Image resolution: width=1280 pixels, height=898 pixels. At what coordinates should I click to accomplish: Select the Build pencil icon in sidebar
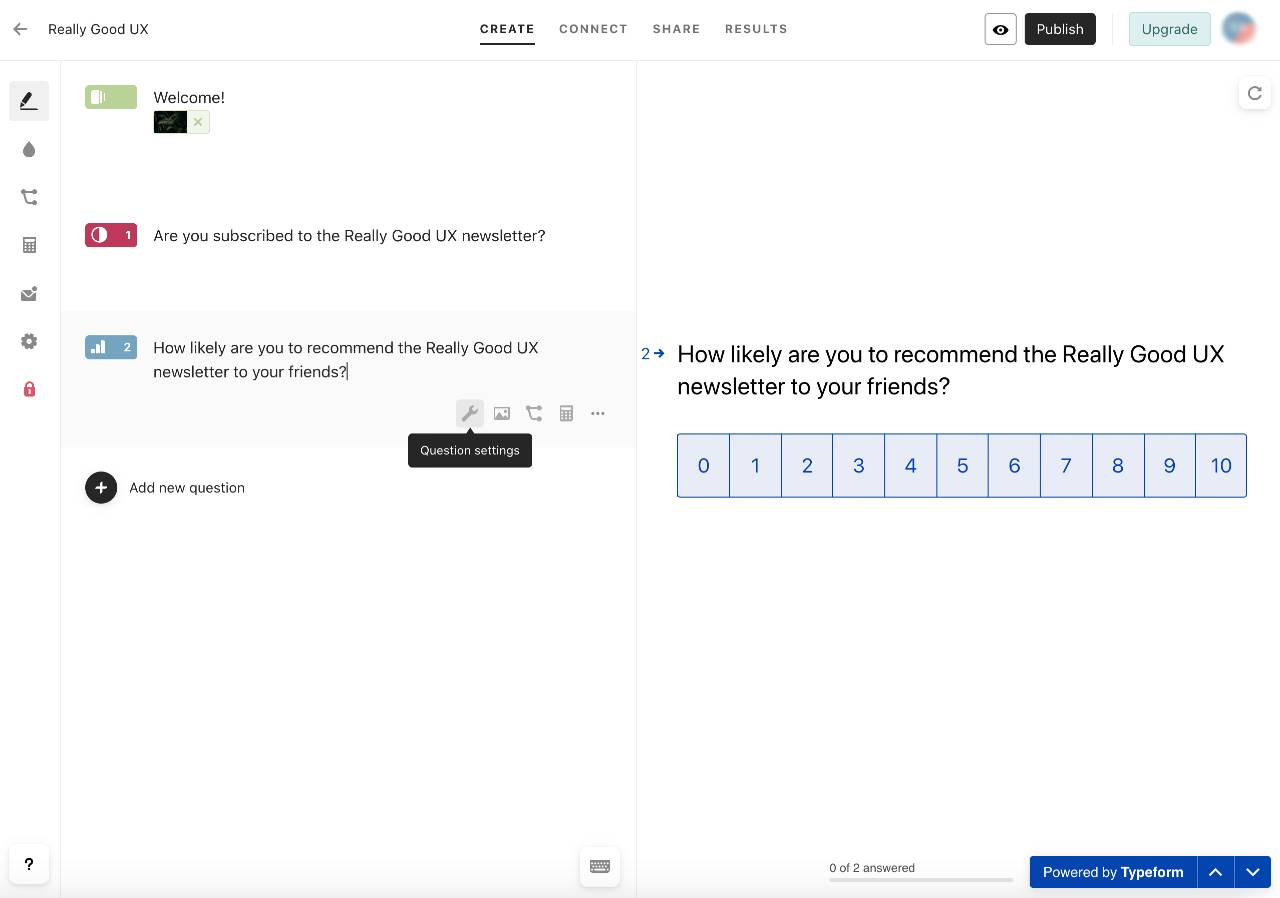pos(29,101)
